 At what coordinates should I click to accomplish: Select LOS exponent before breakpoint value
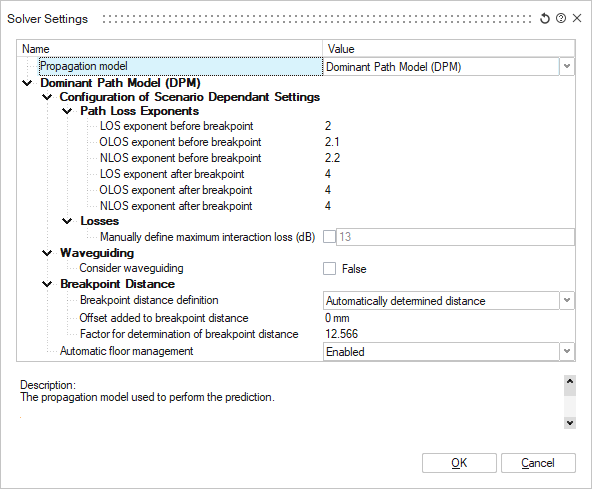328,126
